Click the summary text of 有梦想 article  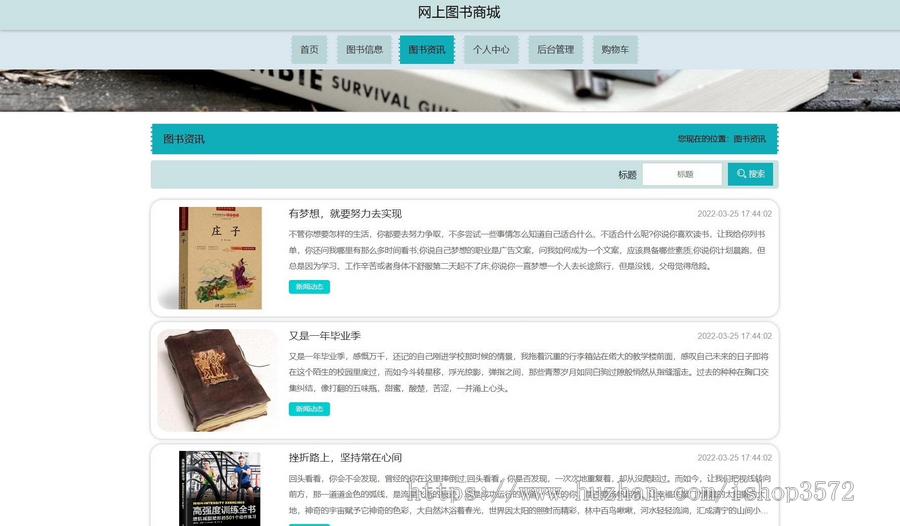[x=527, y=250]
